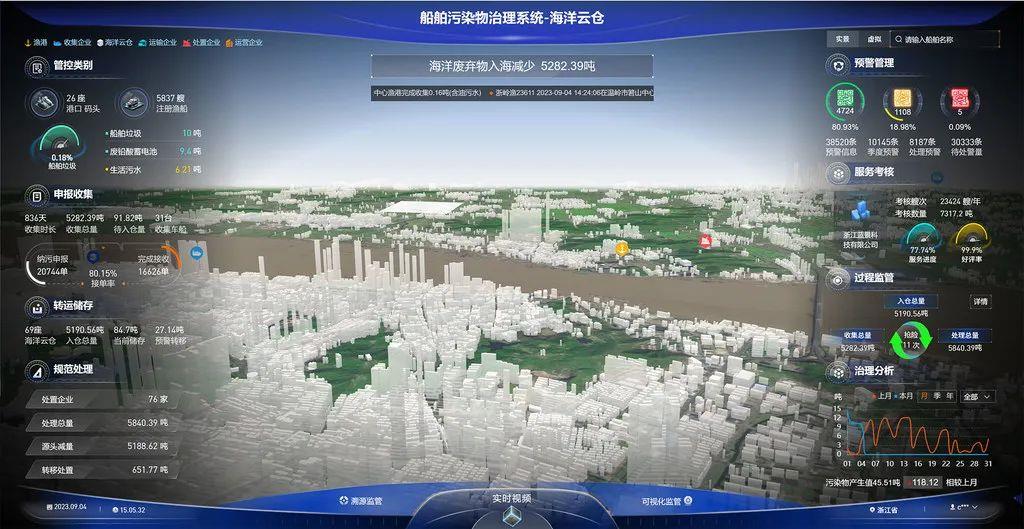Click the 处置企业 76家 row
This screenshot has height=529, width=1024.
click(x=101, y=399)
